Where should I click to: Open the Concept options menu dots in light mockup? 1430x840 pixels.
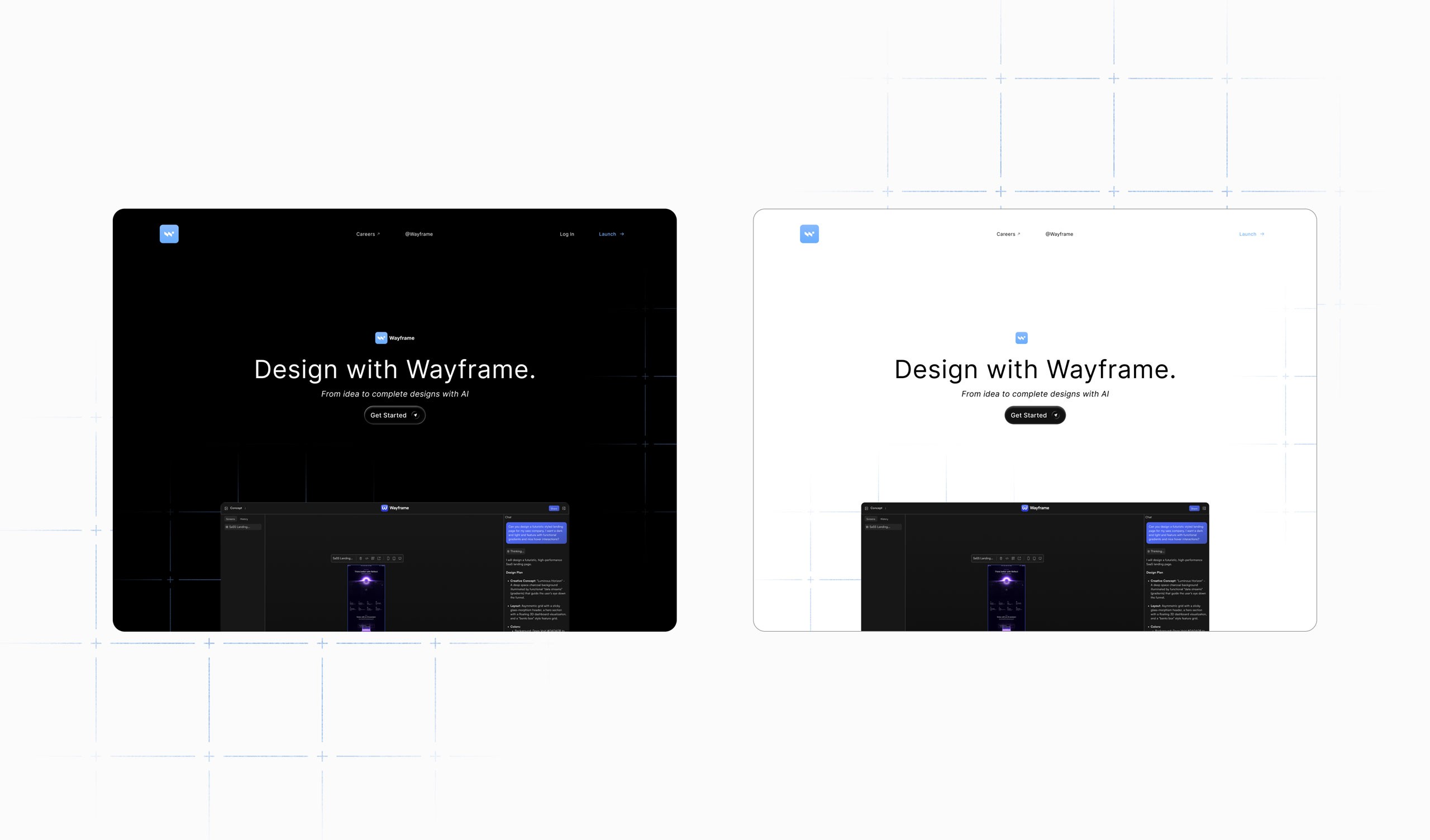pos(885,509)
